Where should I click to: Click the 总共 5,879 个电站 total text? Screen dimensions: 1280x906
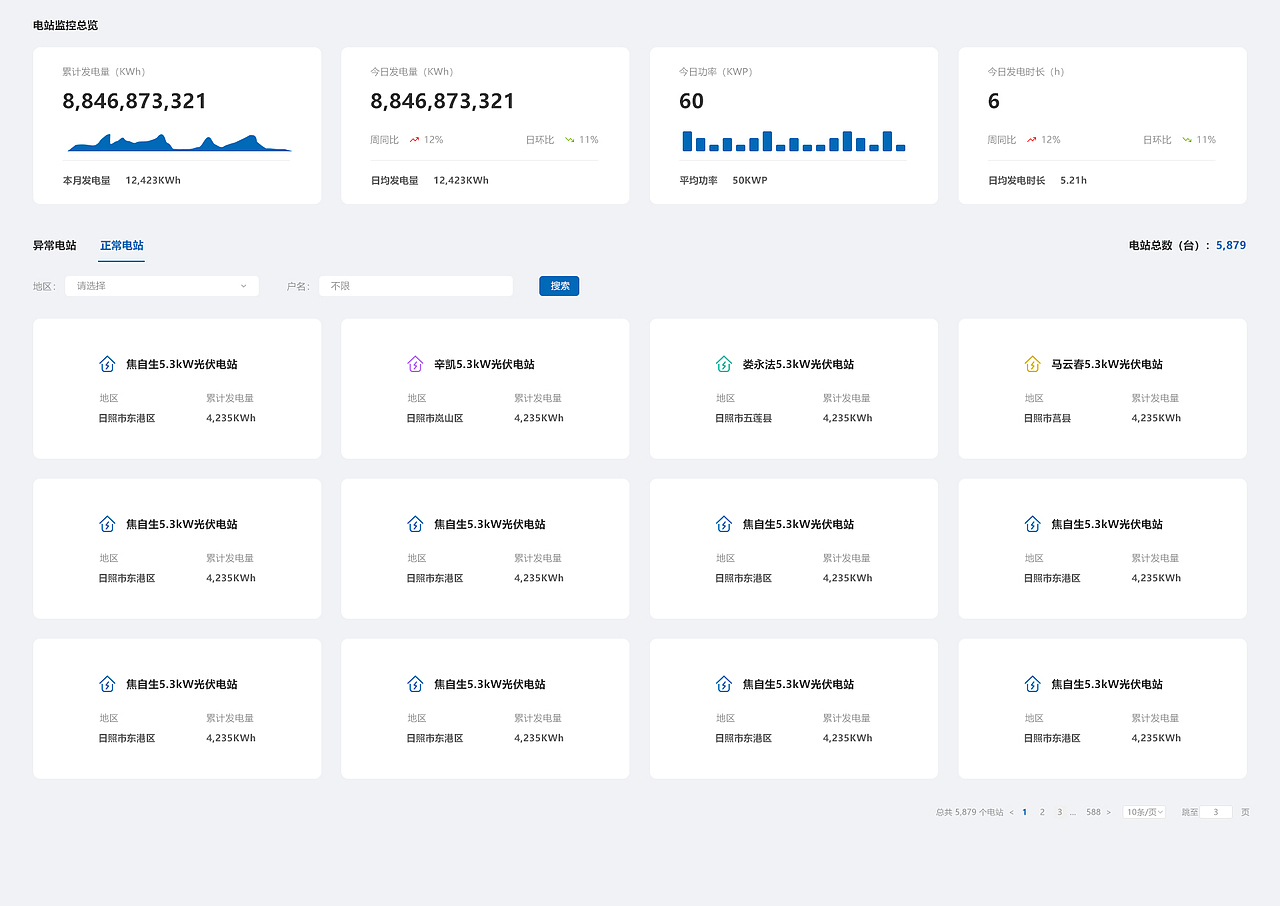click(x=969, y=812)
